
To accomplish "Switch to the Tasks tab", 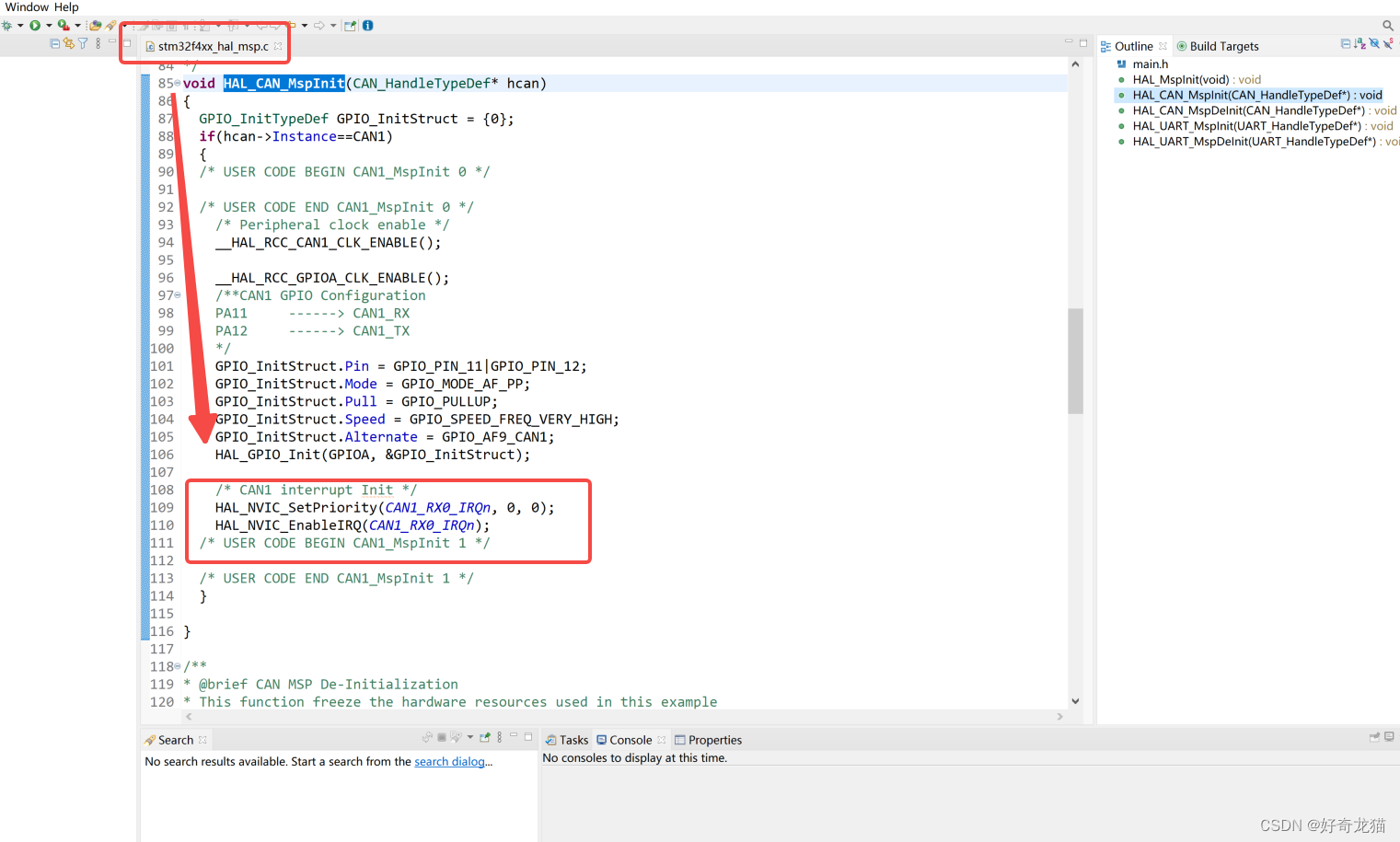I will click(x=566, y=740).
